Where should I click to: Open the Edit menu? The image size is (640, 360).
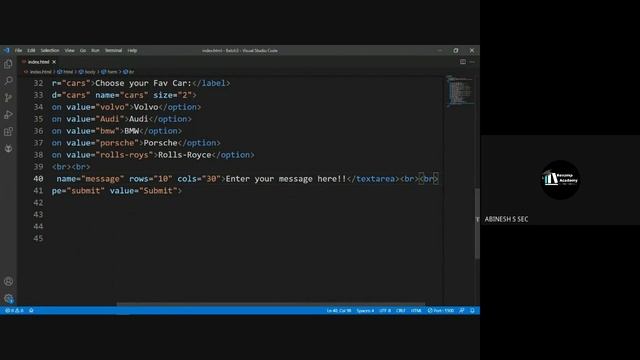pos(31,51)
